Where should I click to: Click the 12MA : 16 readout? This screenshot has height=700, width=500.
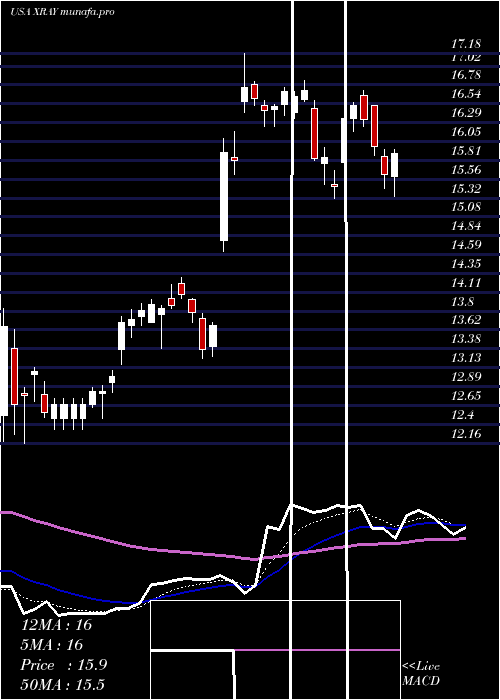click(56, 625)
